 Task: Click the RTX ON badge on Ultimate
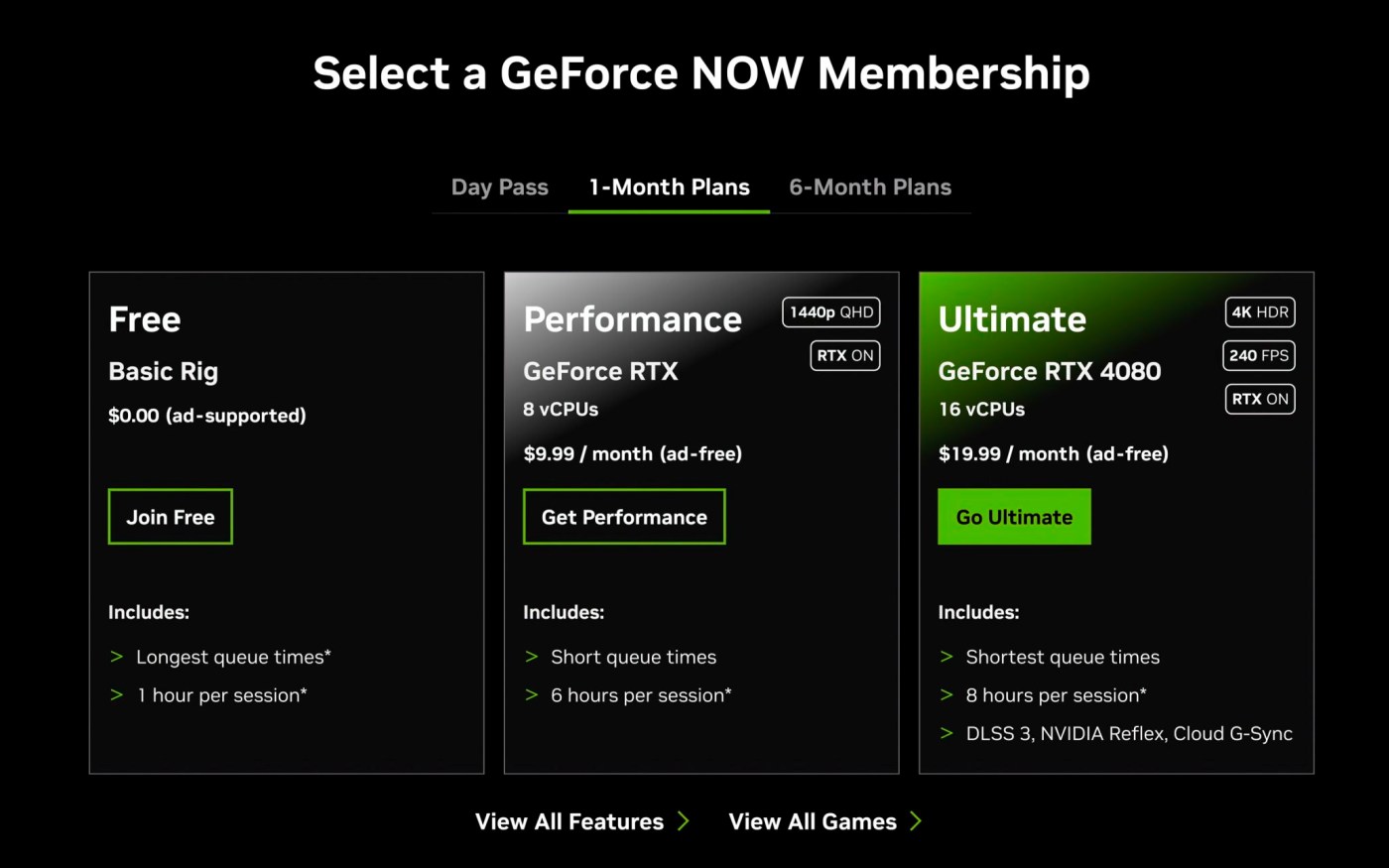click(1260, 399)
